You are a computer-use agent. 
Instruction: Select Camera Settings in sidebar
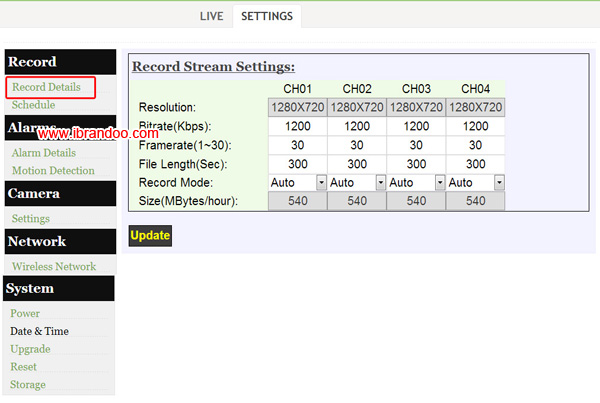click(x=30, y=218)
